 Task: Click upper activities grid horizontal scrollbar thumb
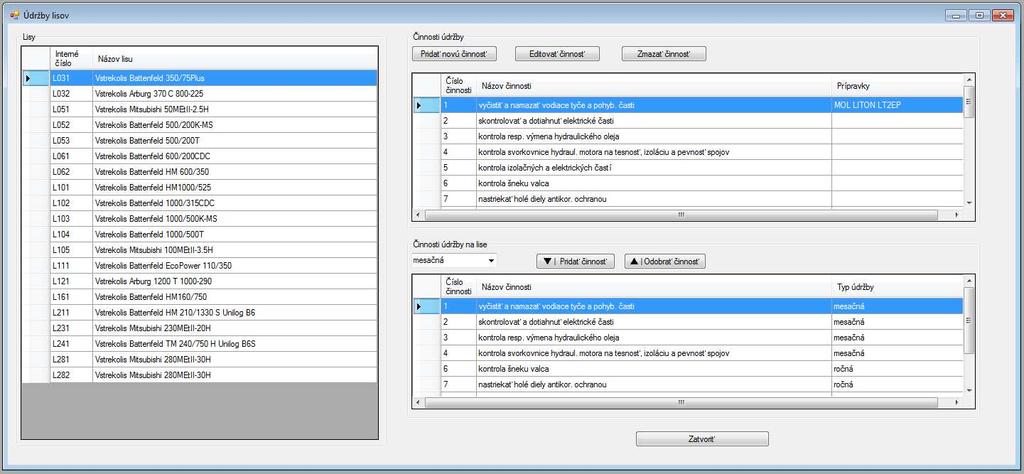tap(680, 214)
